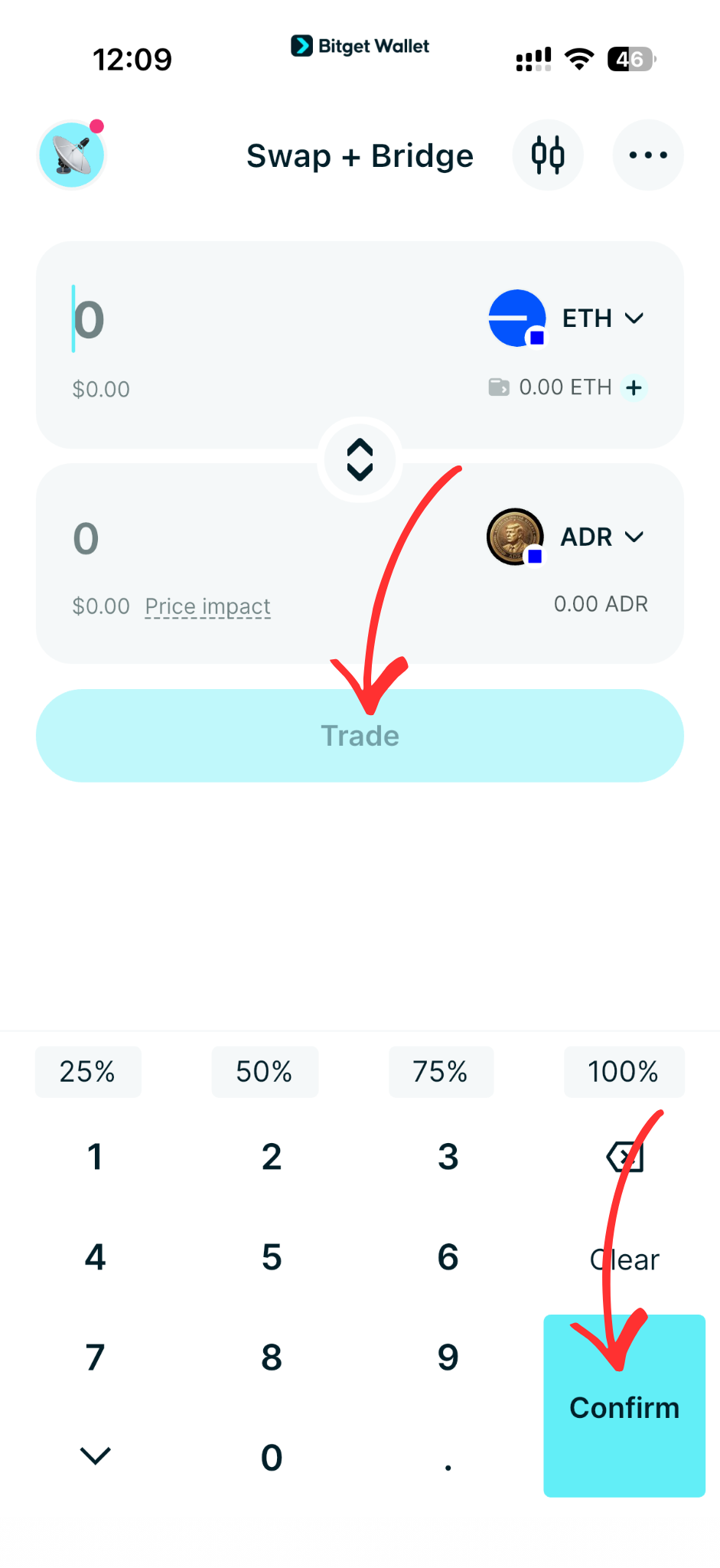Open the swap settings filter icon
The width and height of the screenshot is (720, 1568).
coord(547,155)
